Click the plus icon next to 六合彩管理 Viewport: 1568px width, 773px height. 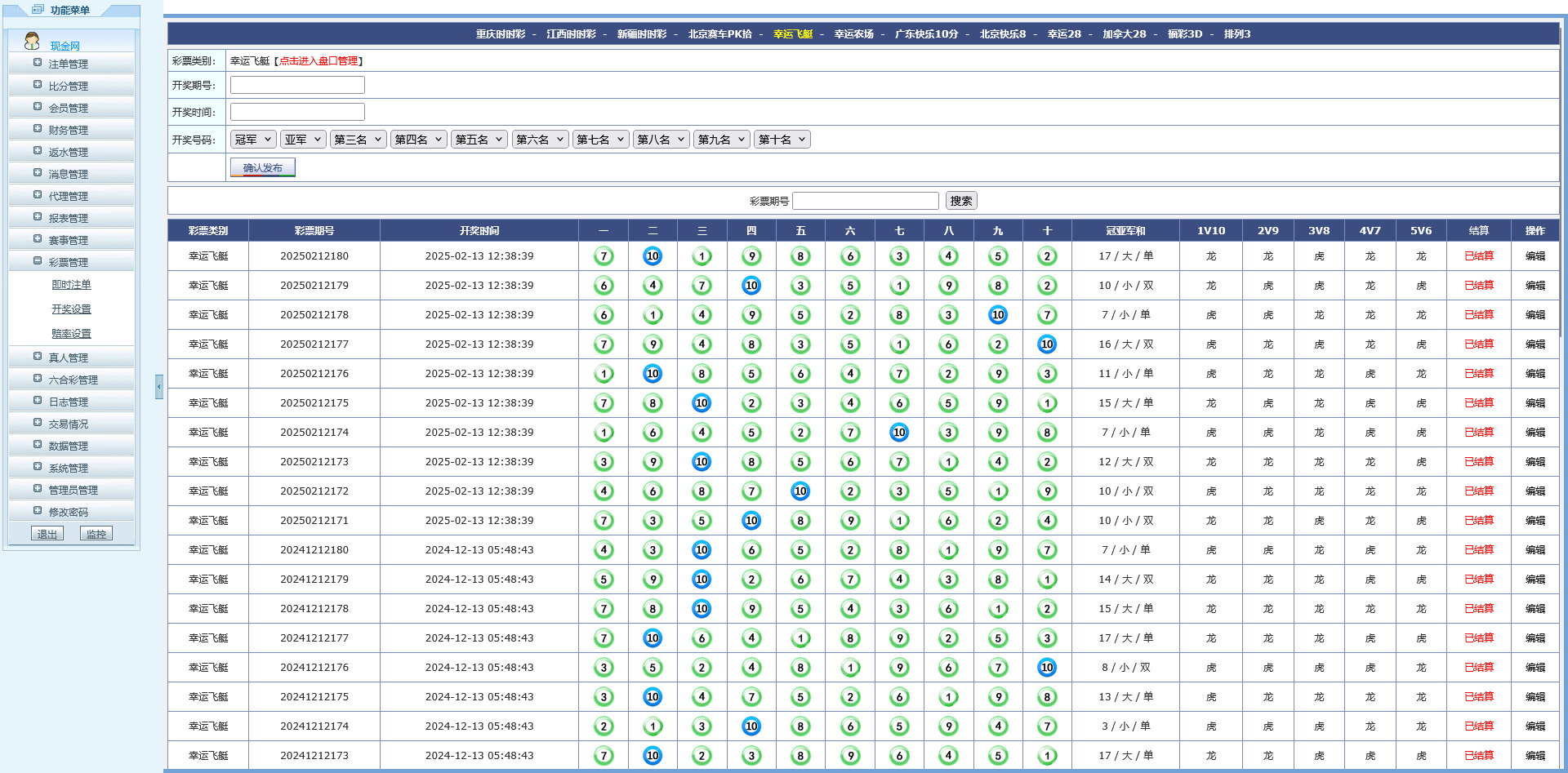click(38, 379)
